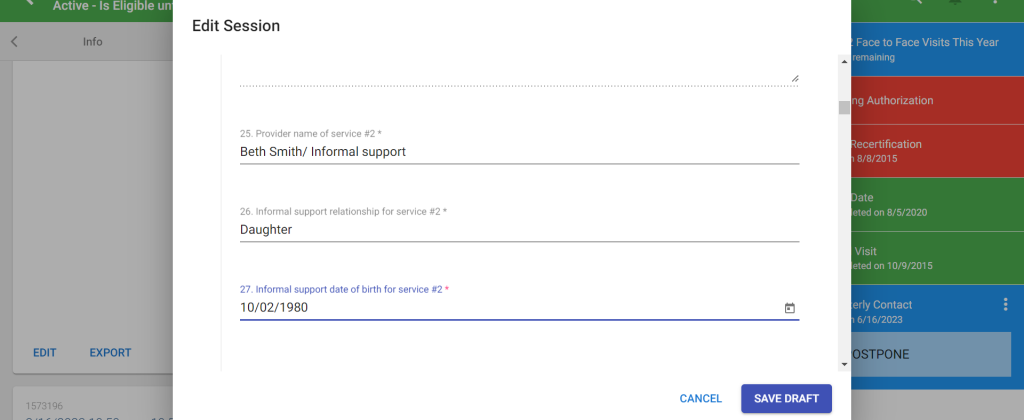Screen dimensions: 1024x420
Task: Click the back chevron beside Info
Action: click(x=14, y=42)
